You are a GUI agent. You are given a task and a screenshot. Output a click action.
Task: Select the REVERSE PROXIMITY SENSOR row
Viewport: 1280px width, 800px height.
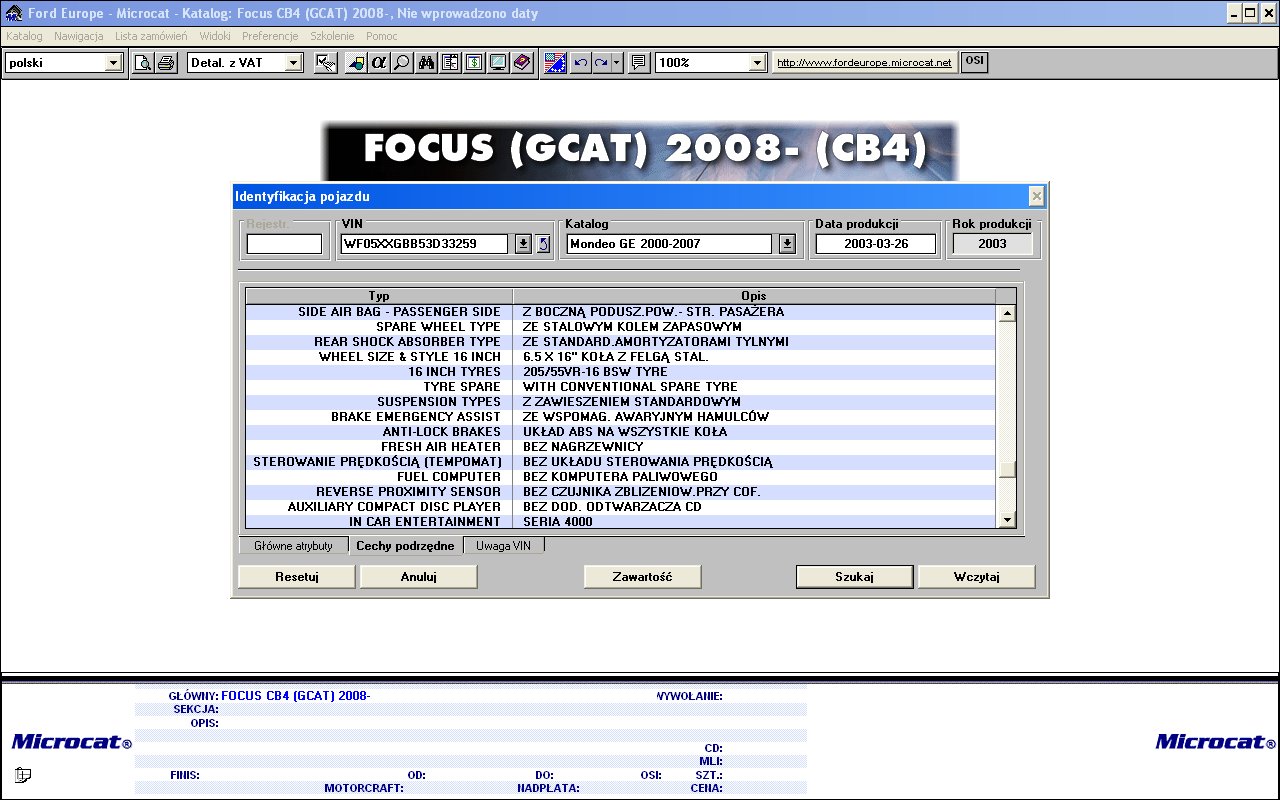(x=621, y=492)
